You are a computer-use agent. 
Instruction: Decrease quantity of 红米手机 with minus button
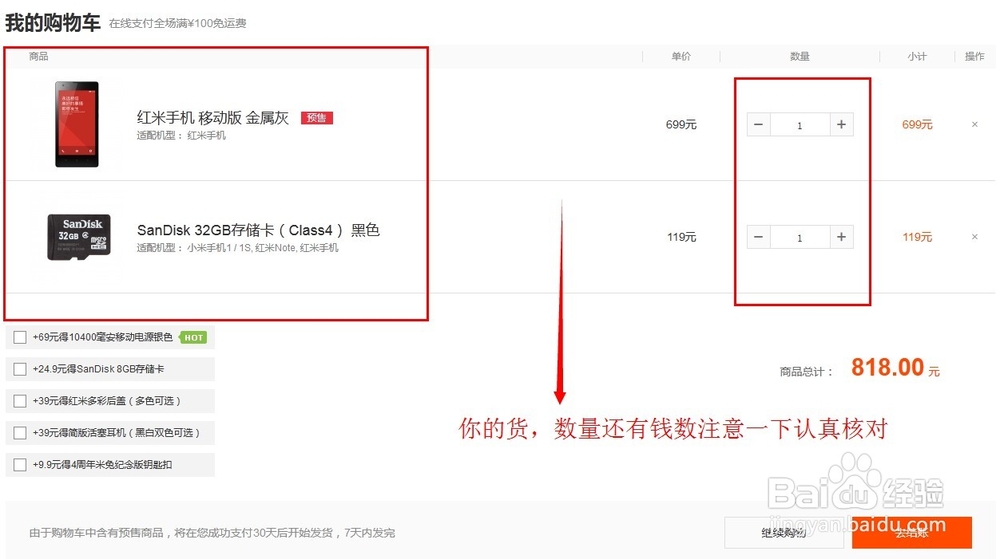(758, 124)
